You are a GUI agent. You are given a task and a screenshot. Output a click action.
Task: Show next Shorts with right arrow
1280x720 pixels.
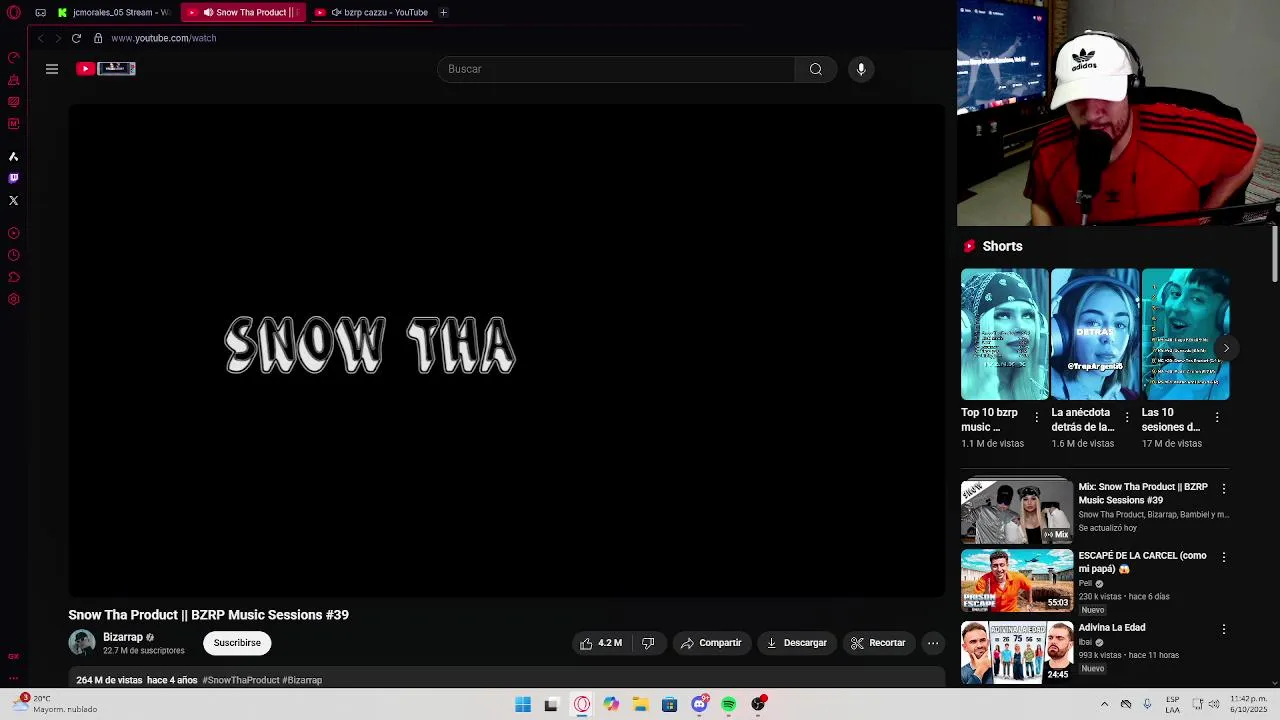1226,348
